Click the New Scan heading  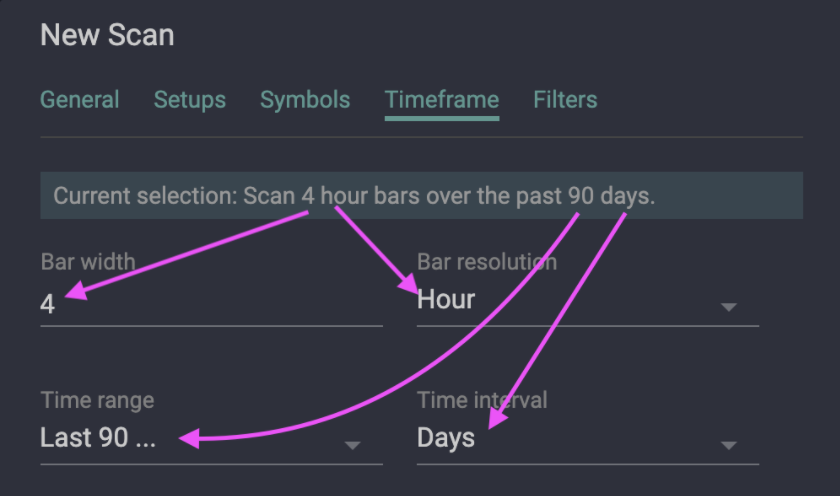coord(107,36)
